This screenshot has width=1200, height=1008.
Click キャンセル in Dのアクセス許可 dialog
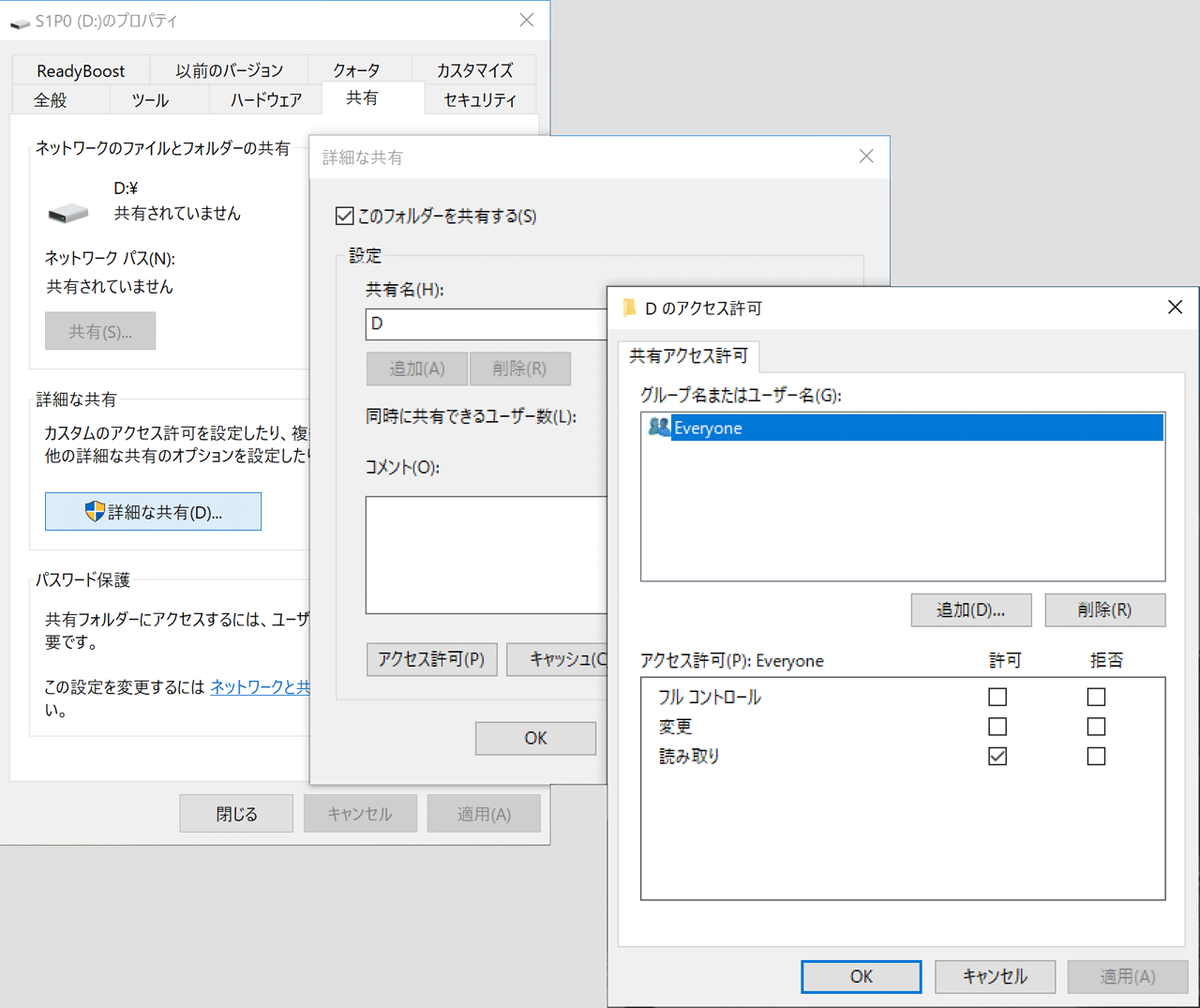tap(996, 976)
